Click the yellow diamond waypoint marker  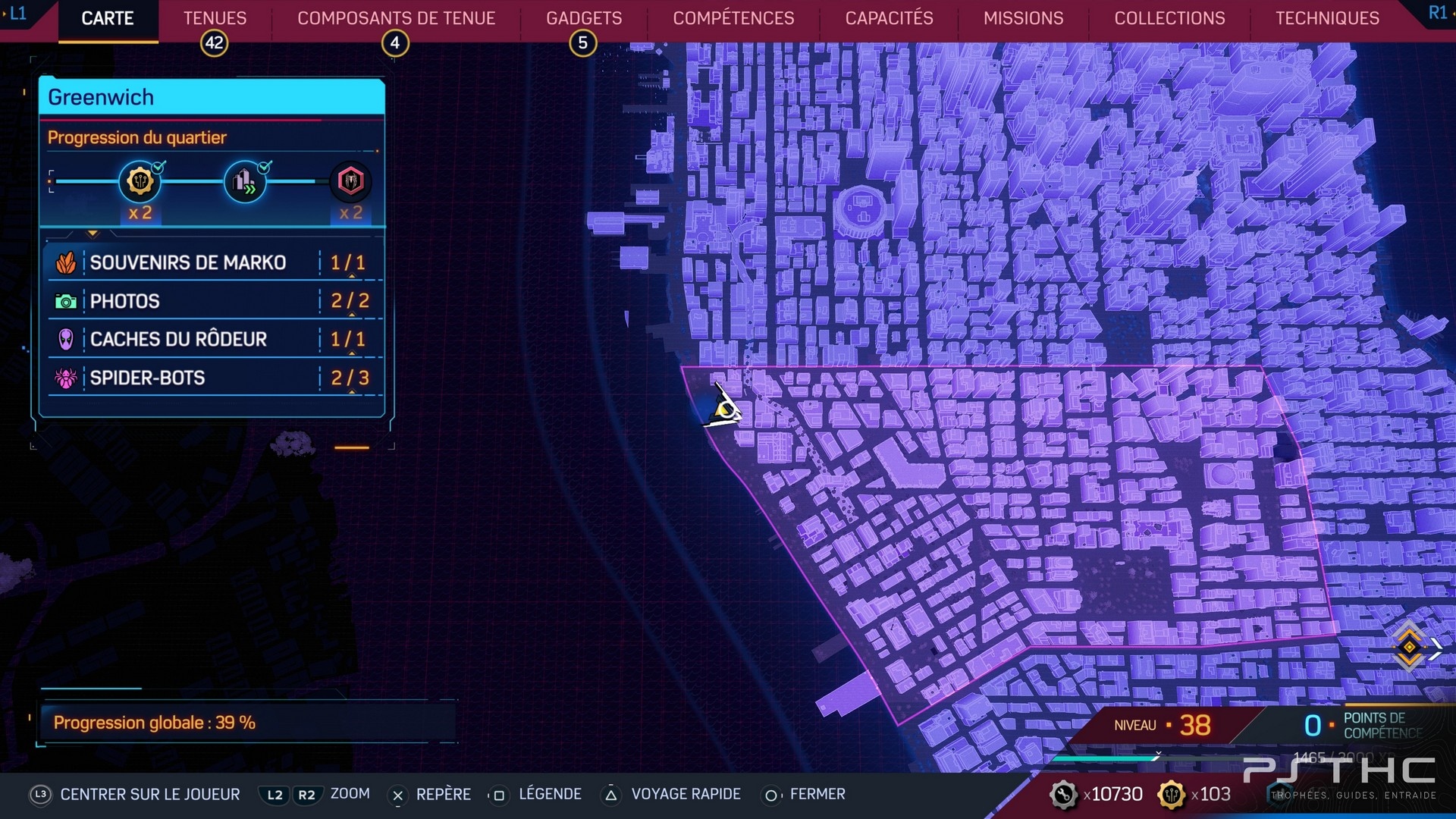(x=1409, y=646)
